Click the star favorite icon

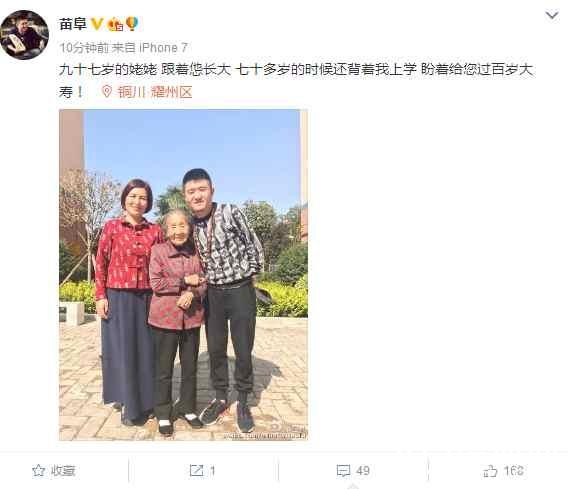38,471
